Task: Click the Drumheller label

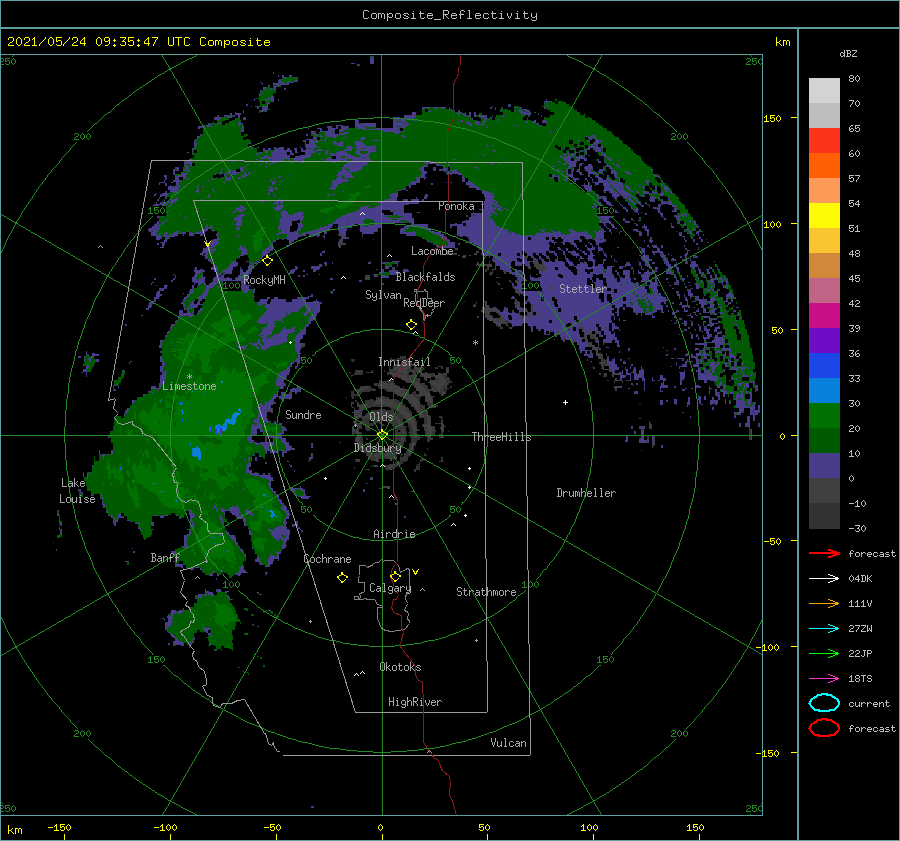Action: tap(586, 493)
